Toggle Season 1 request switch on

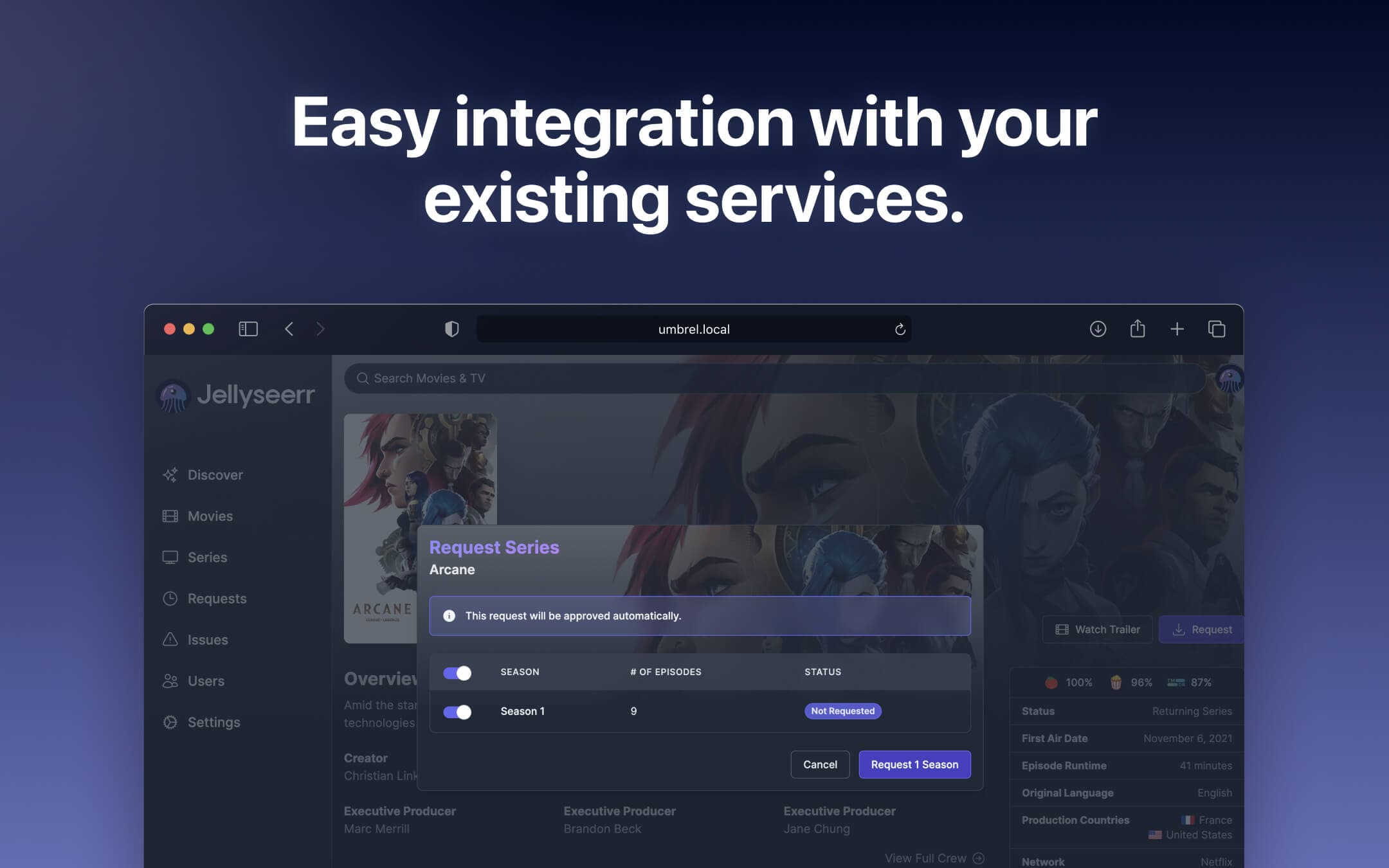(457, 711)
